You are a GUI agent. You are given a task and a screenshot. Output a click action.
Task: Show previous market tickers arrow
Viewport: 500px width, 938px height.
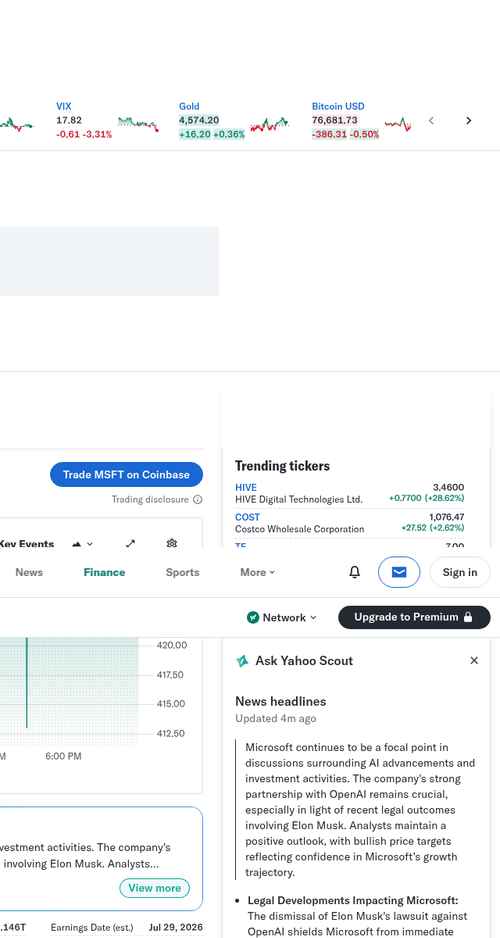coord(431,121)
